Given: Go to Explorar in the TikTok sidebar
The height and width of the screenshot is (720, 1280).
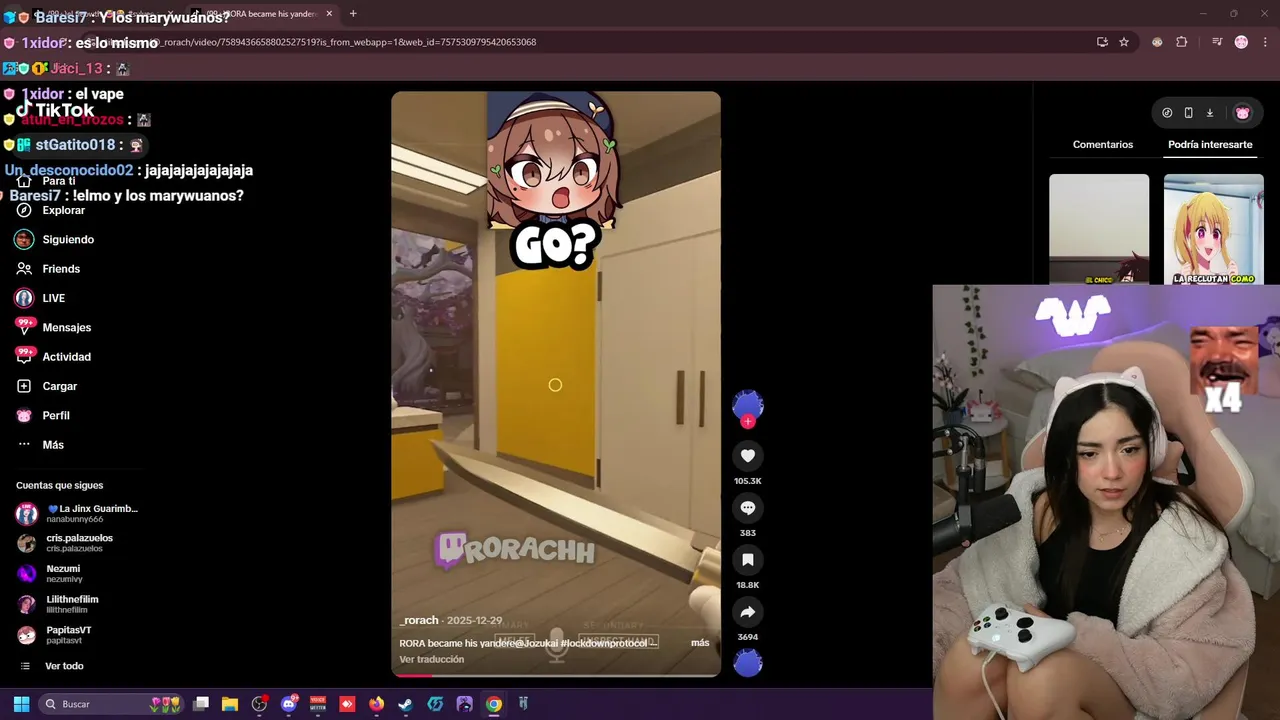Looking at the screenshot, I should [63, 211].
